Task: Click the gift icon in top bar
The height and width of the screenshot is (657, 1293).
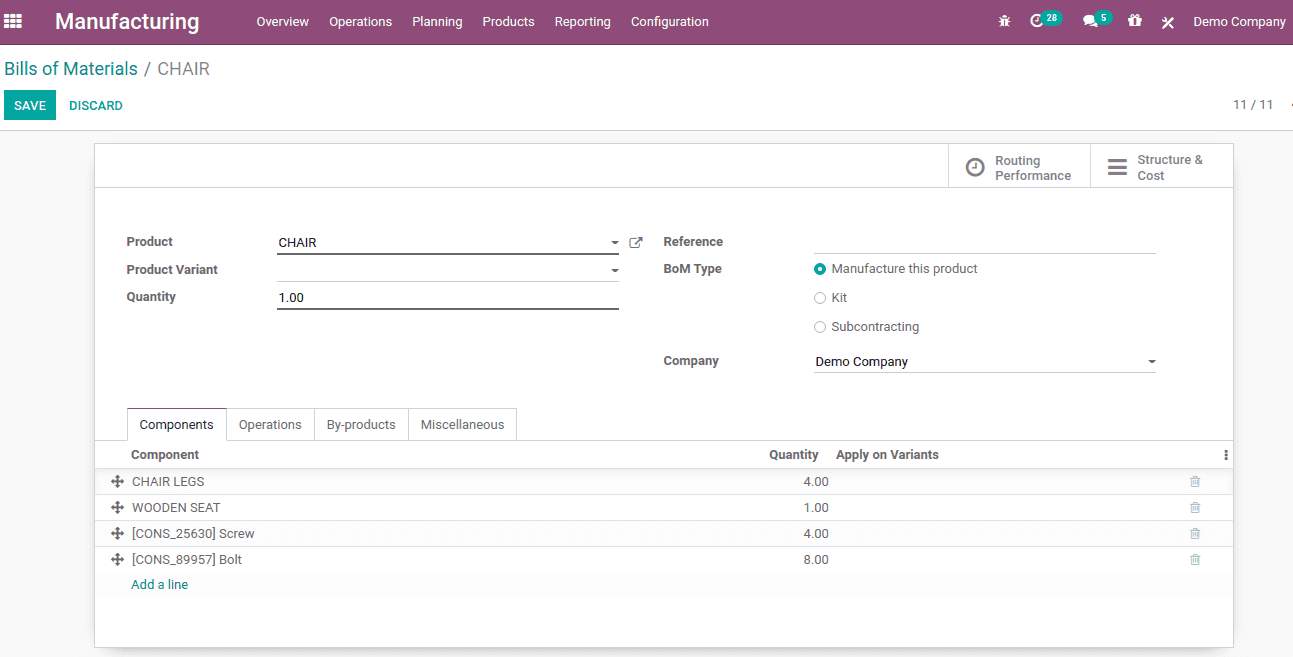Action: (x=1134, y=20)
